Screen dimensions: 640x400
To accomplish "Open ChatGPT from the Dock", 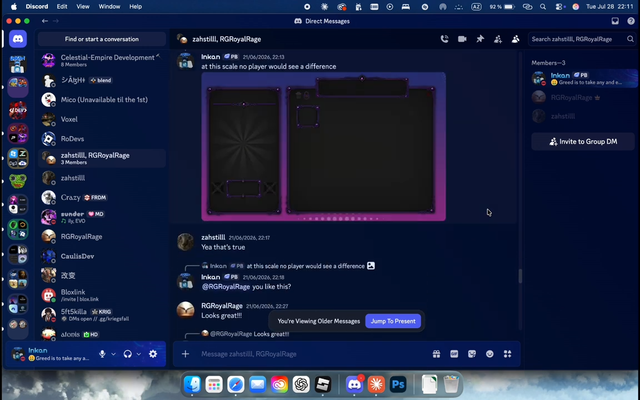I will pyautogui.click(x=301, y=384).
